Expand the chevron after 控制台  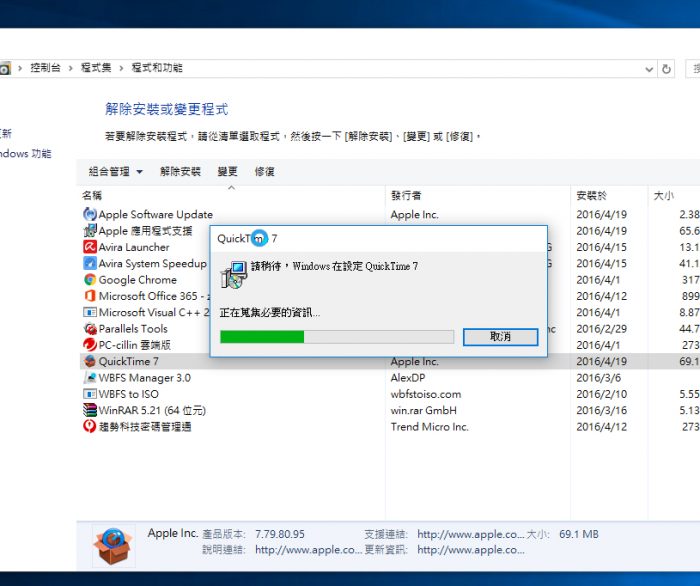(71, 68)
